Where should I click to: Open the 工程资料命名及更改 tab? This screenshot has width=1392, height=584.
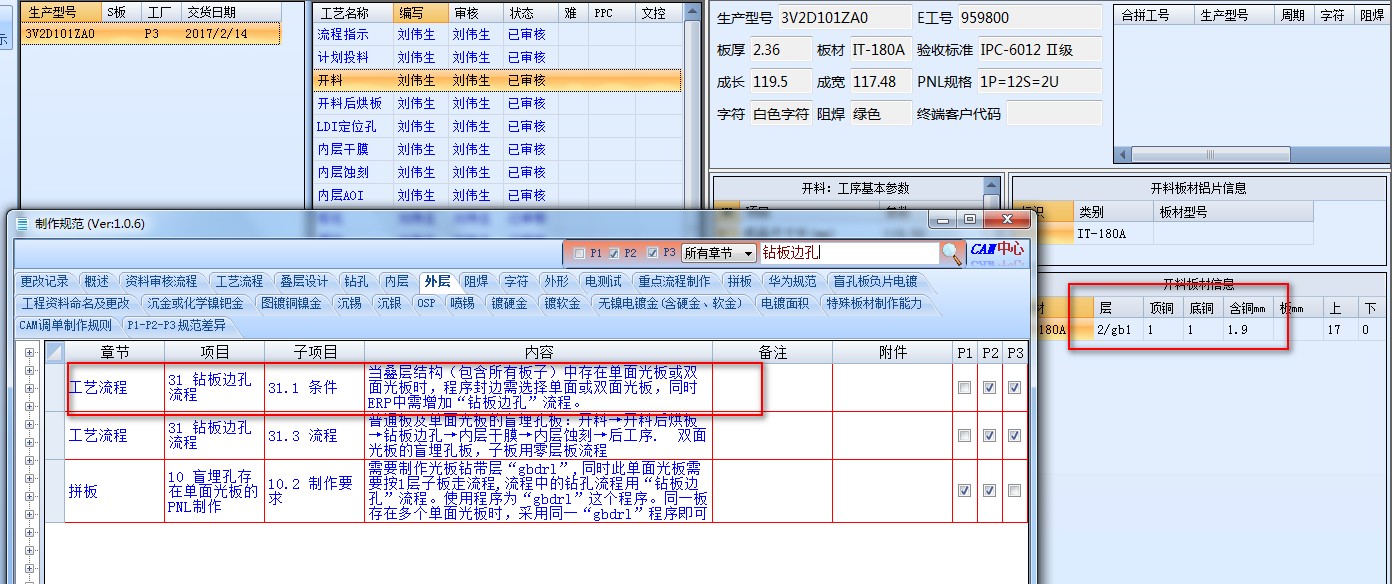click(x=76, y=303)
